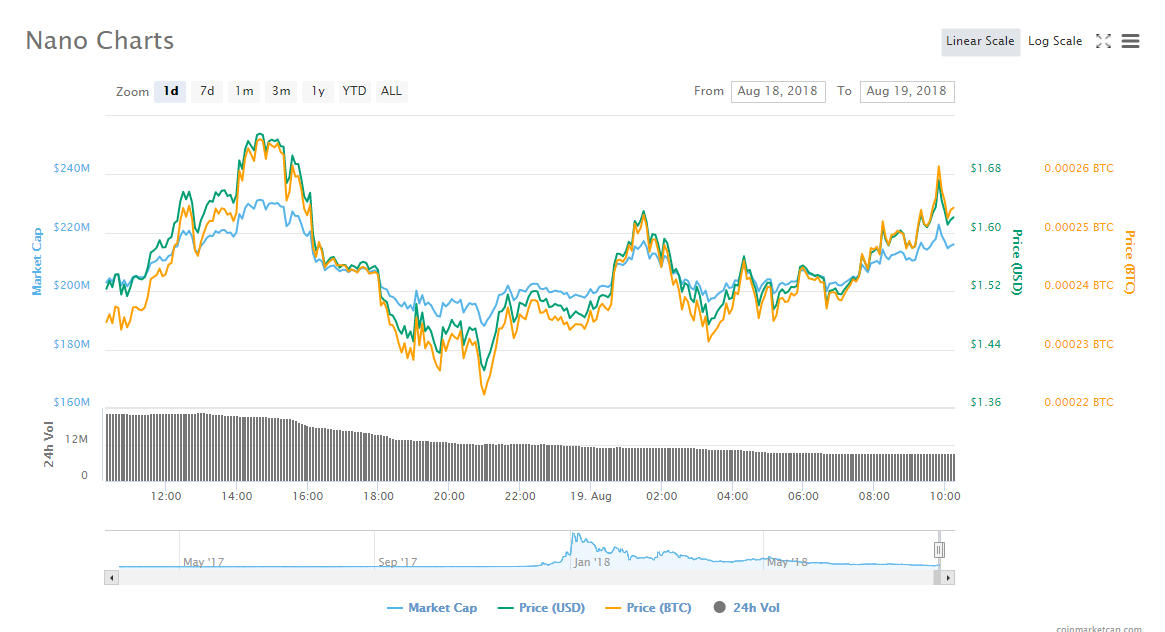This screenshot has height=632, width=1165.
Task: Click the navigator scrollbar track
Action: click(525, 578)
